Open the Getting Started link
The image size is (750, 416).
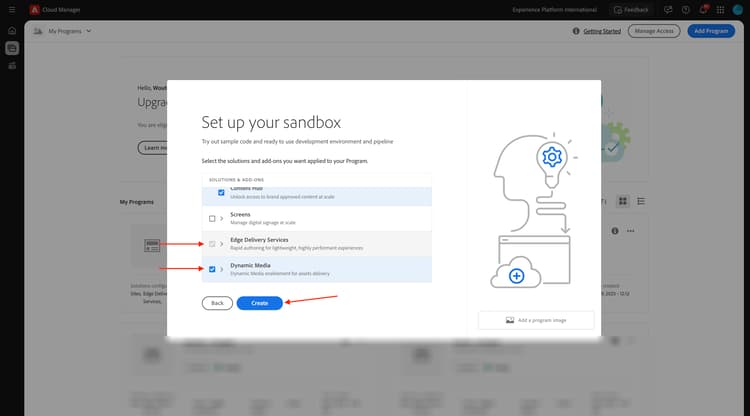(x=602, y=31)
